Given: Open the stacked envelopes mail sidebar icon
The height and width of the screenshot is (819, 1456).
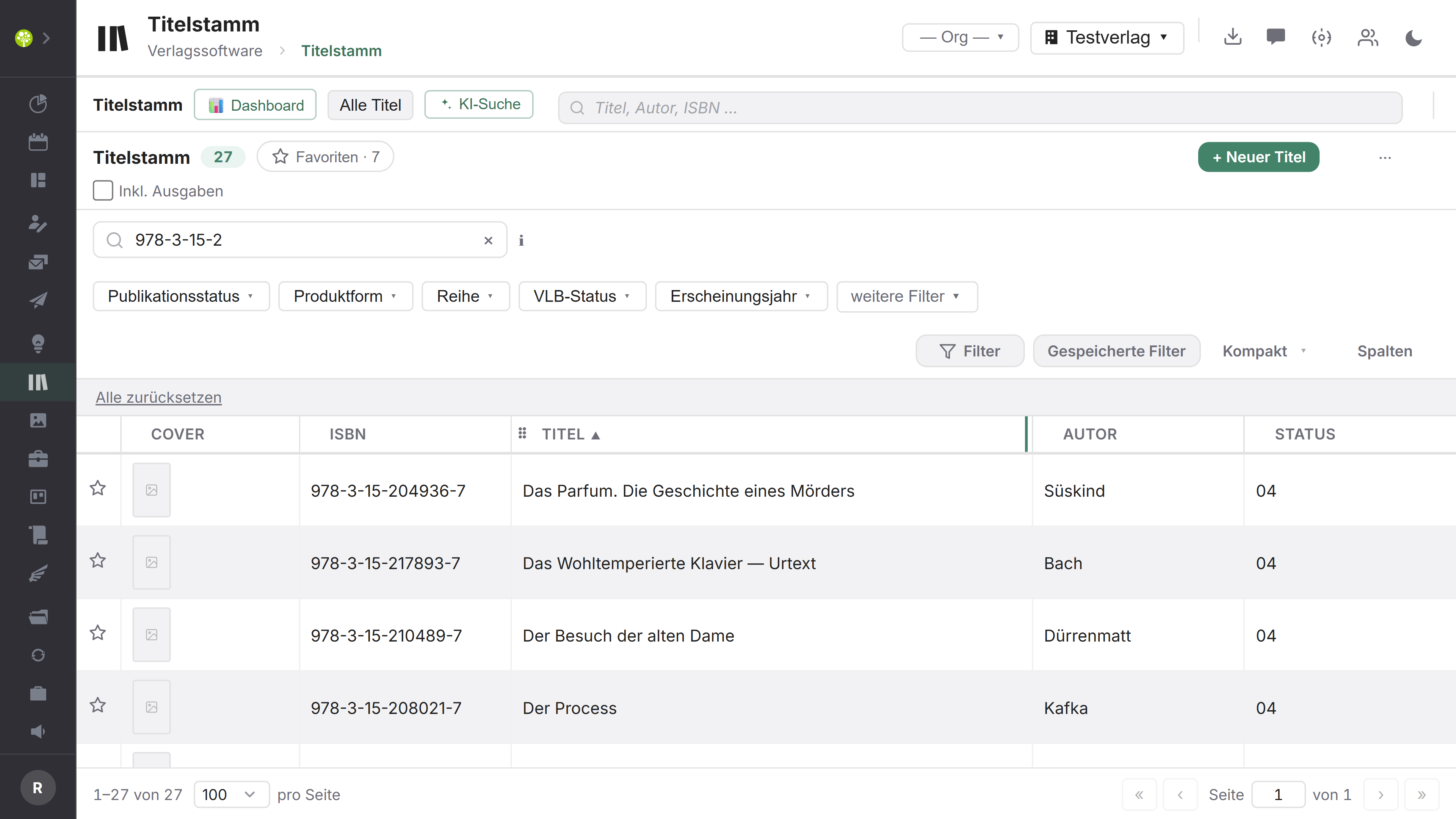Looking at the screenshot, I should pyautogui.click(x=38, y=262).
